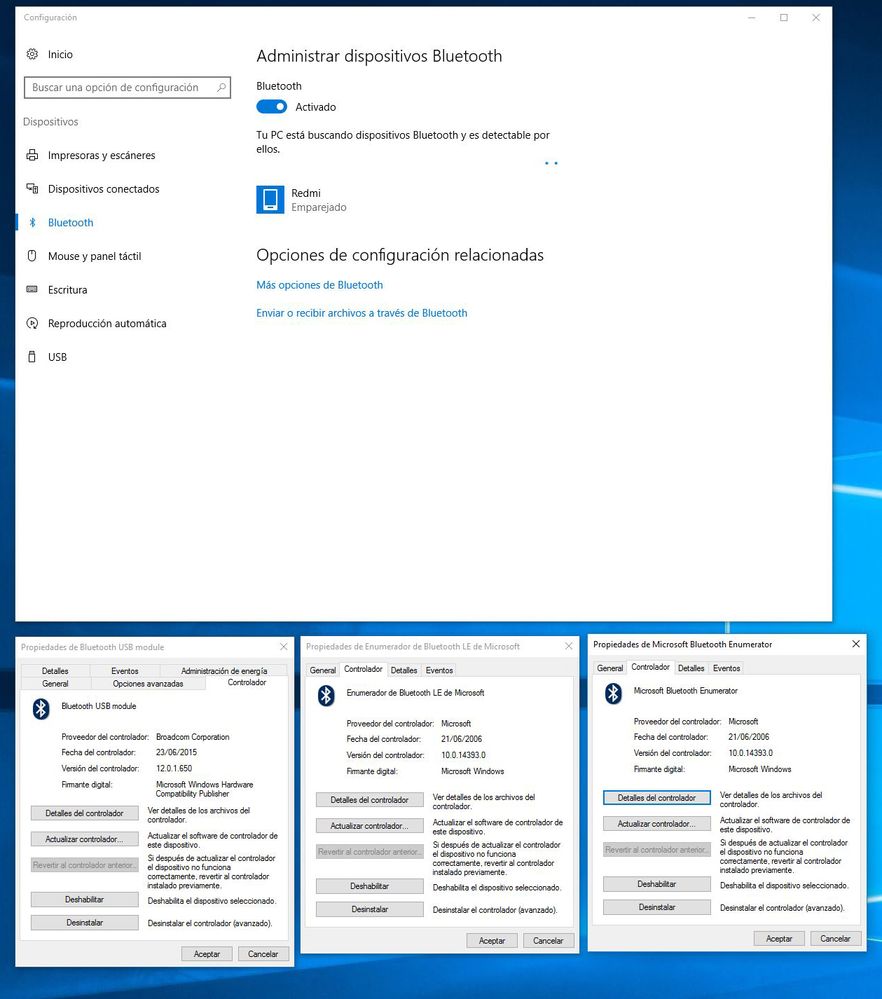Click Detalles del controlador in Microsoft Bluetooth Enumerator

[x=657, y=798]
